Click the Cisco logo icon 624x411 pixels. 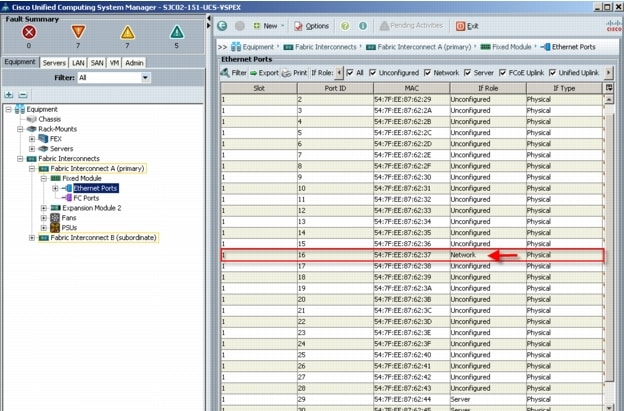point(614,26)
